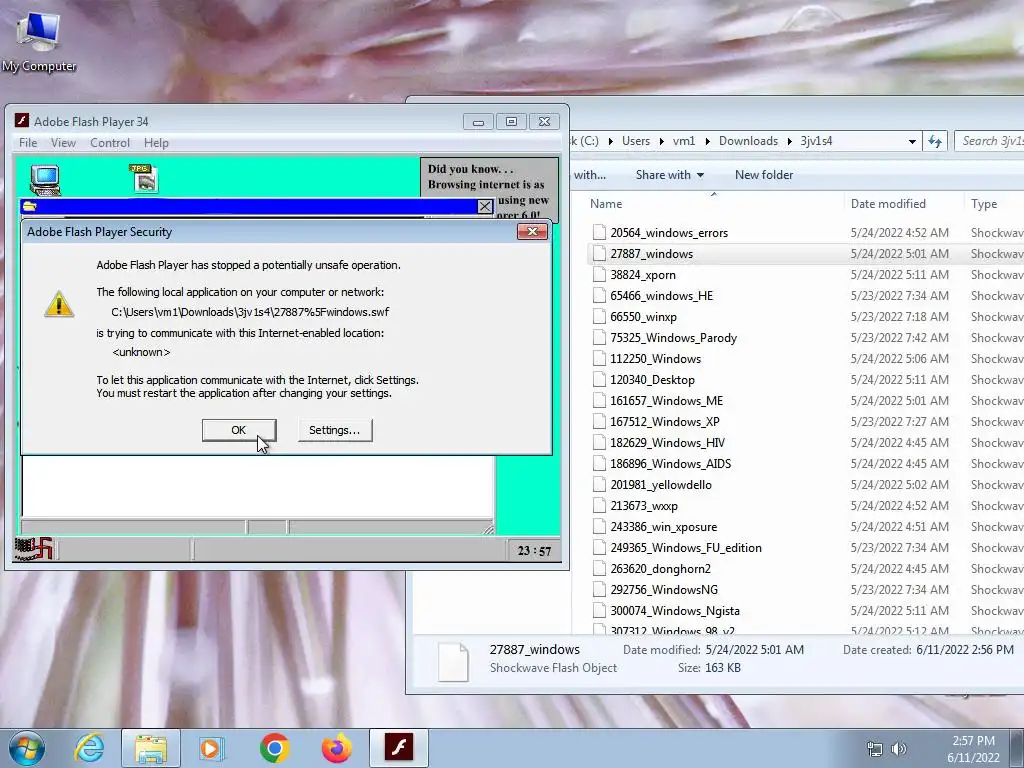Expand the arrow after vm1 breadcrumb

point(707,141)
